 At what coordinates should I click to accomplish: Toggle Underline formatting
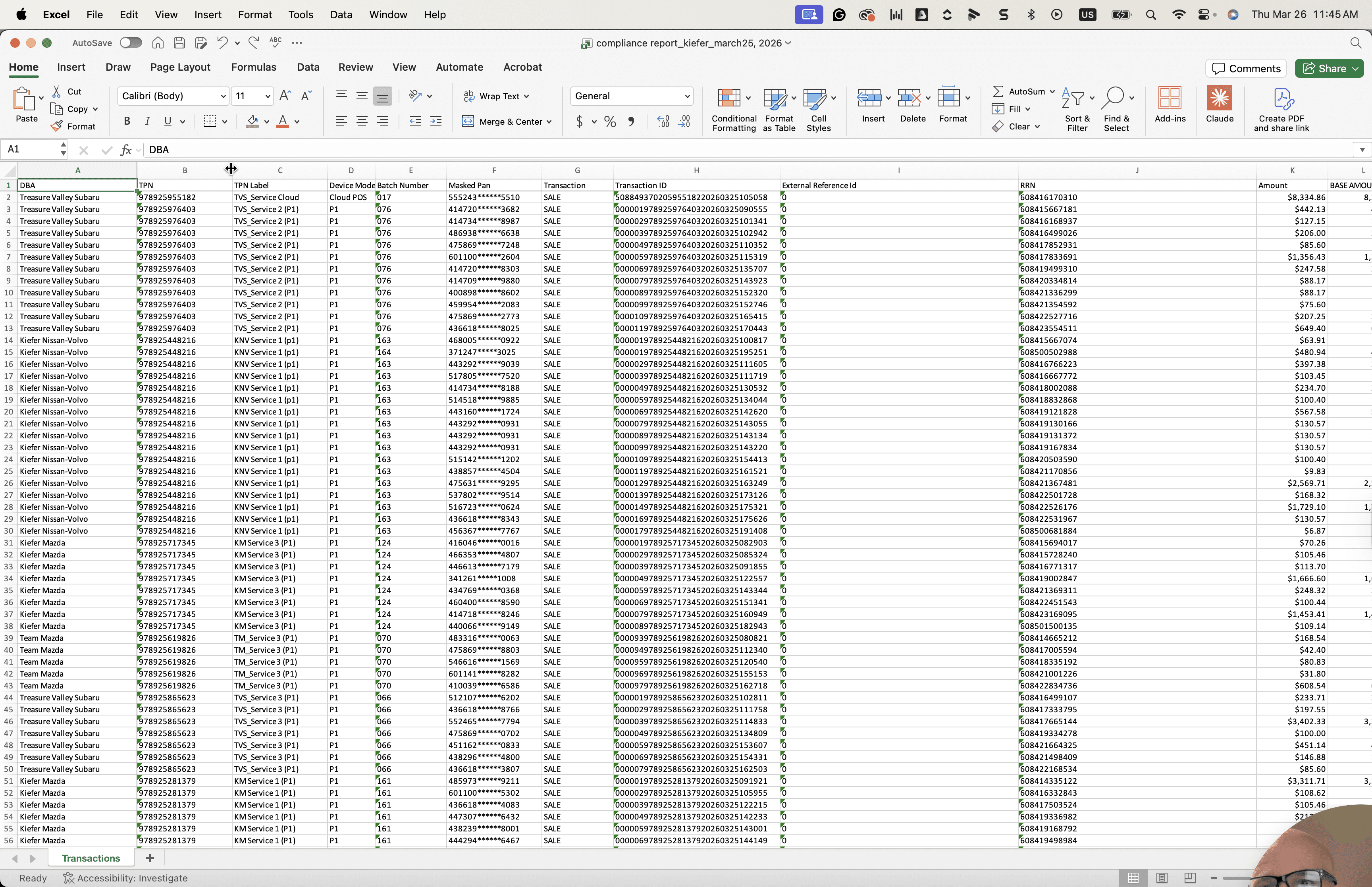[168, 121]
